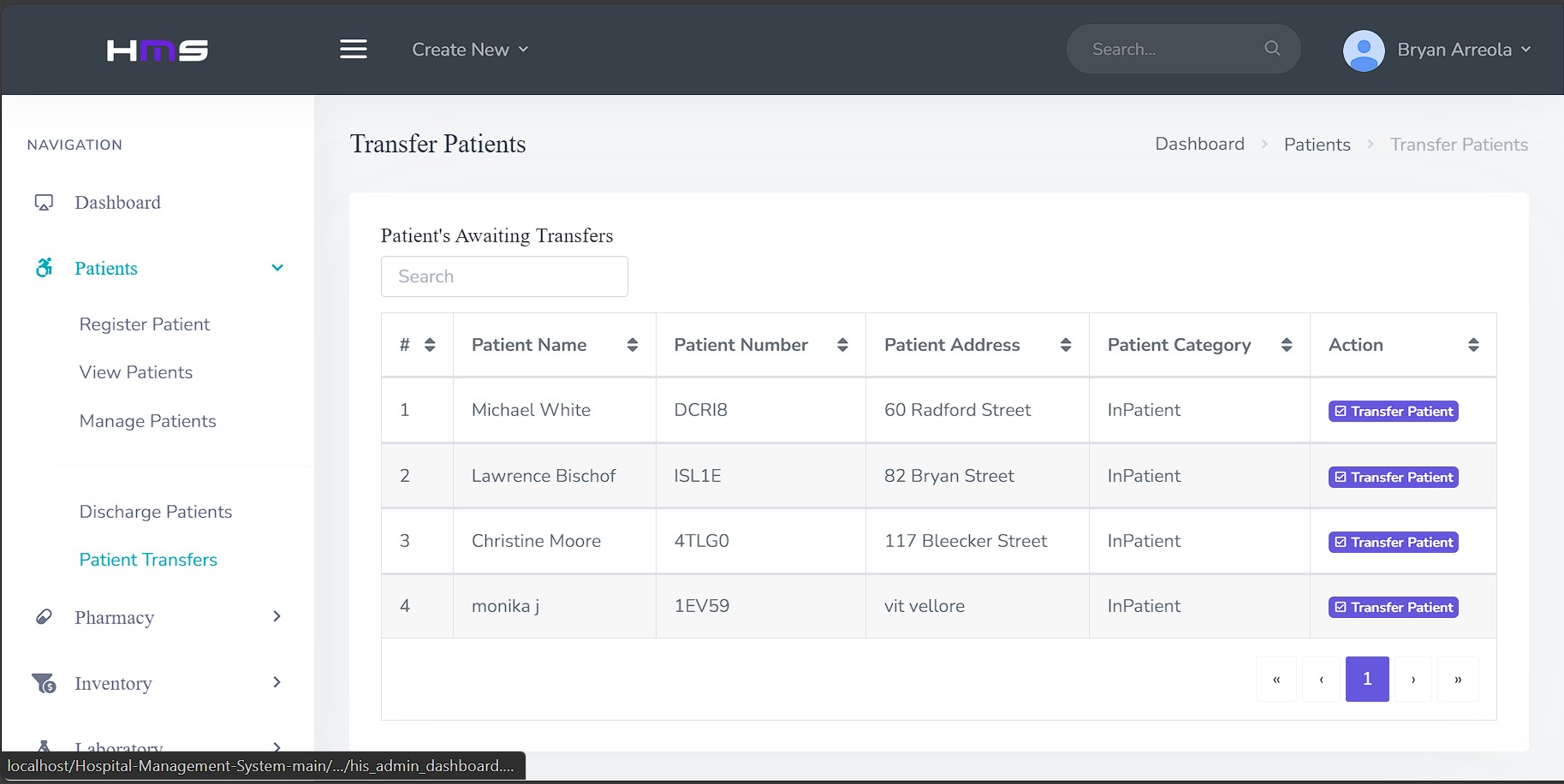
Task: Click the Inventory funnel icon
Action: 44,683
